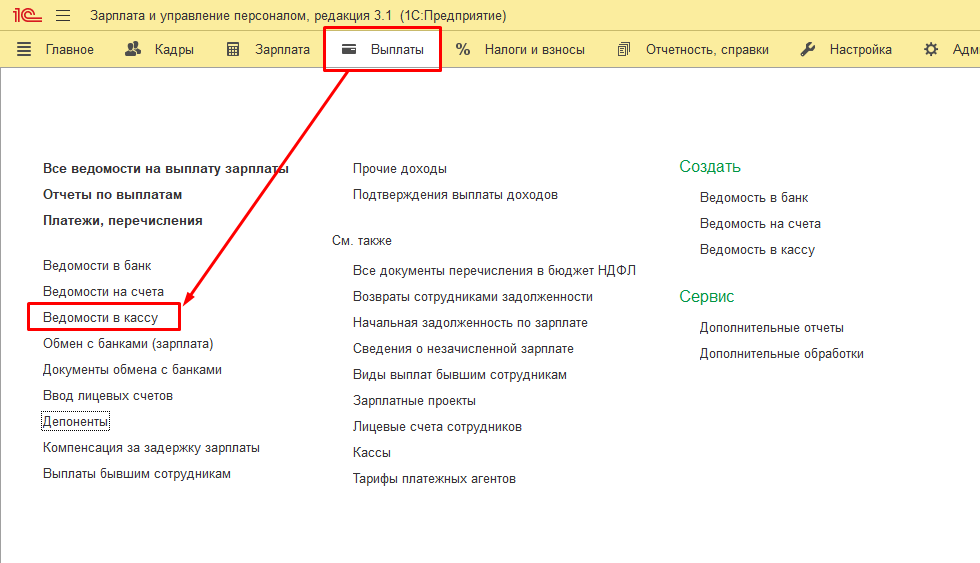Open Все ведомости на выплату зарплаты
This screenshot has width=980, height=563.
point(166,169)
